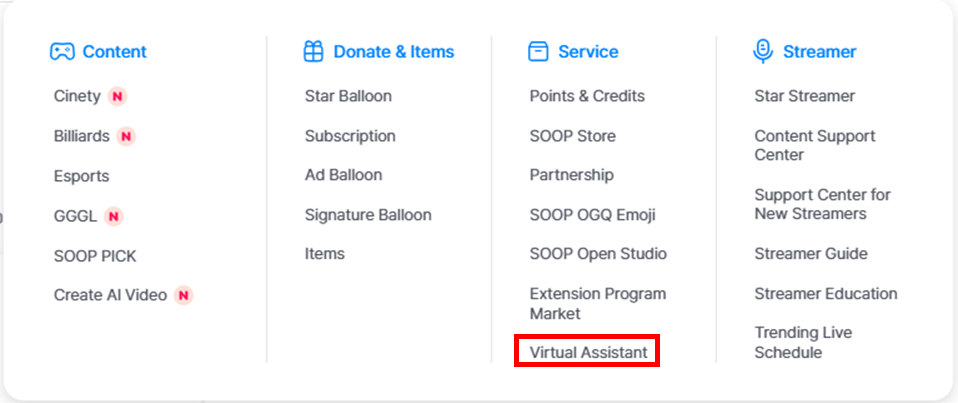
Task: Go to Star Streamer page
Action: point(804,96)
